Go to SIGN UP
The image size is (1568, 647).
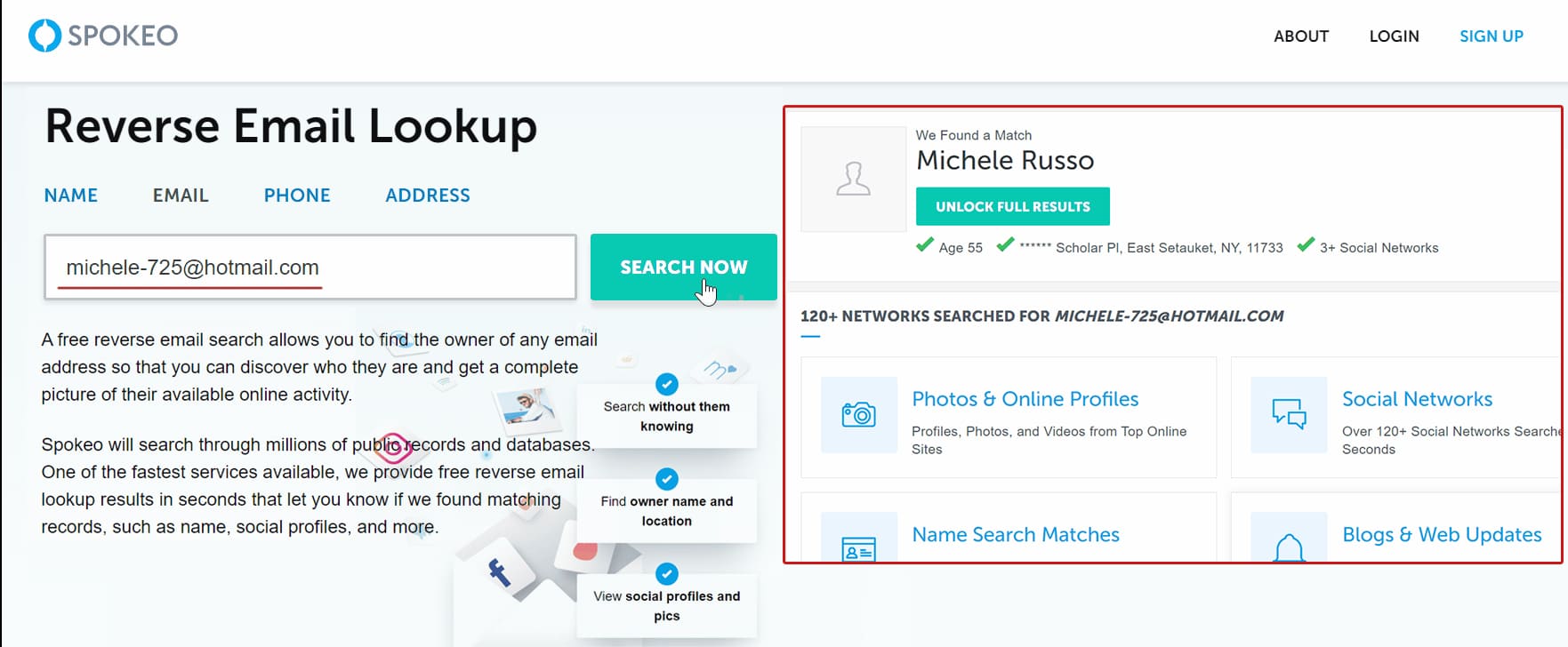pyautogui.click(x=1492, y=36)
